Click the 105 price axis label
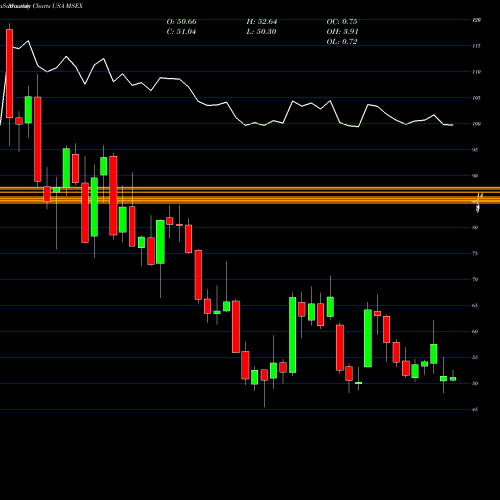Screen dimensions: 500x500 [x=477, y=98]
